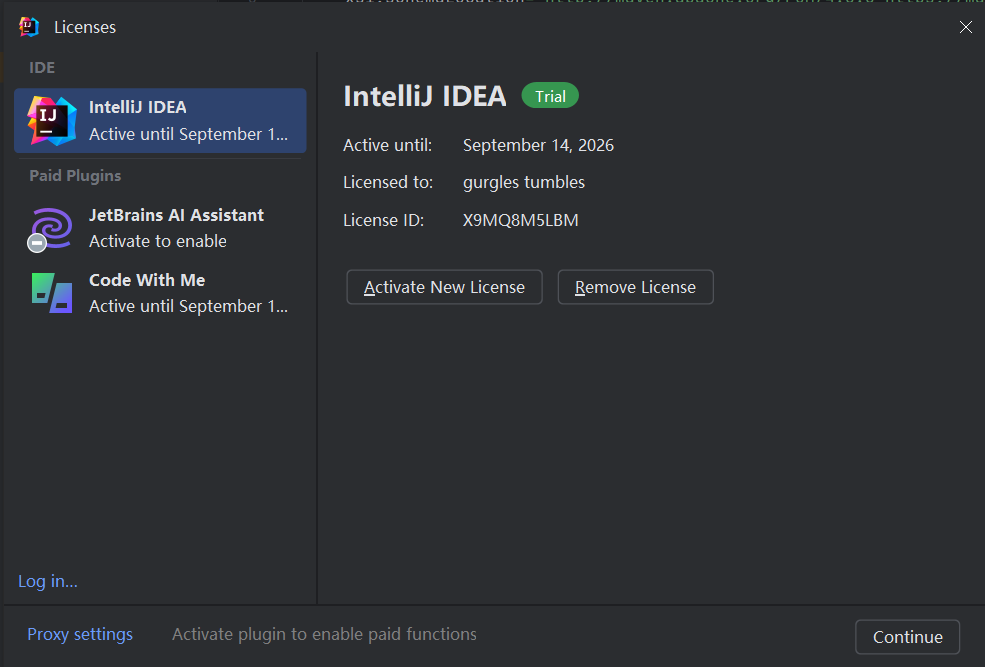Click the License ID value X9MQ8M5LBM
Image resolution: width=985 pixels, height=667 pixels.
tap(521, 220)
